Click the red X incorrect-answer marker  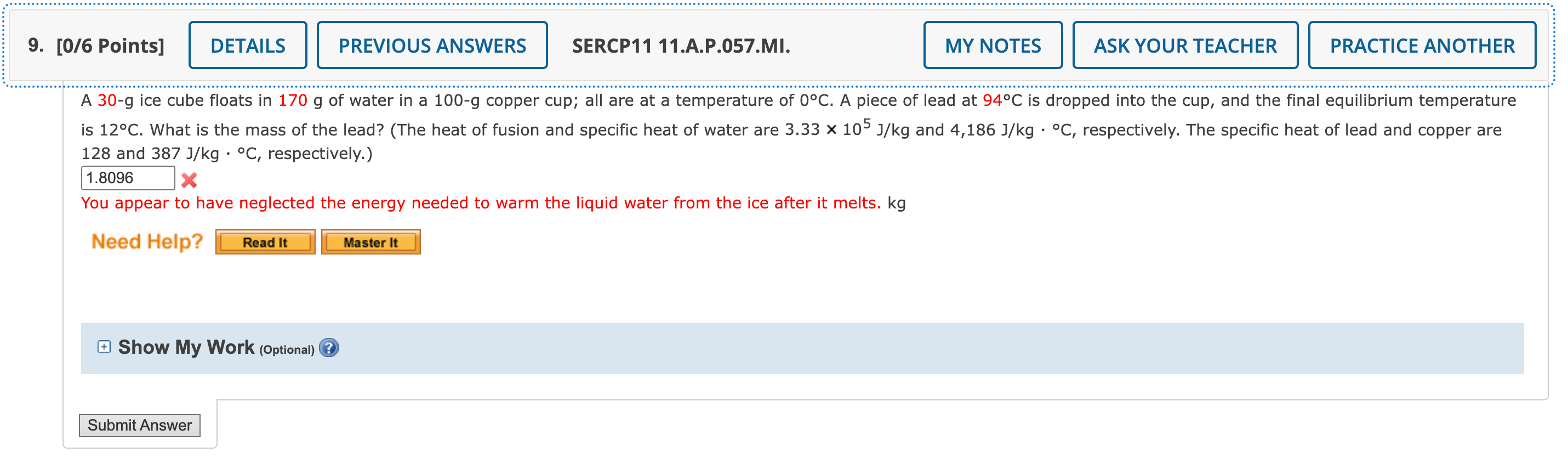pos(189,179)
